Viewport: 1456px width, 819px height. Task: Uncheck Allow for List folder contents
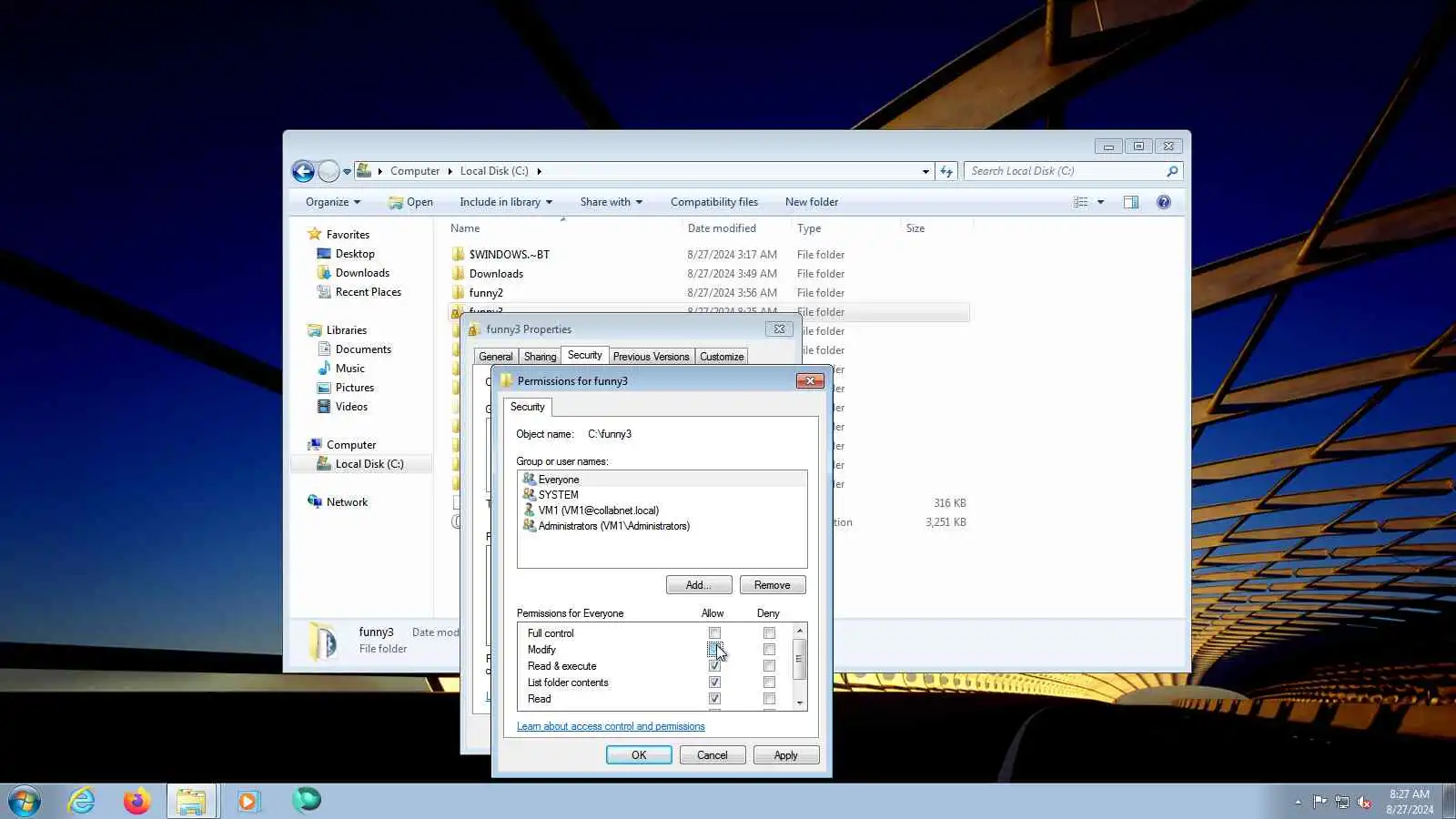[714, 682]
